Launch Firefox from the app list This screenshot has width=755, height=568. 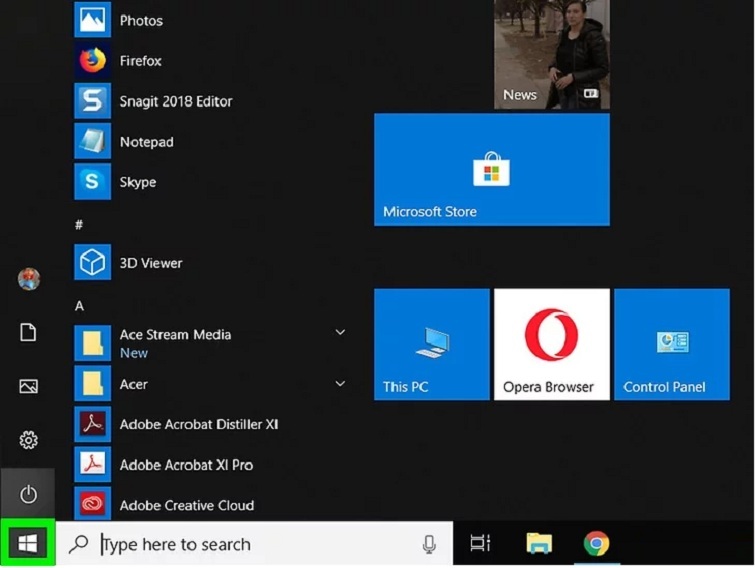click(x=140, y=61)
